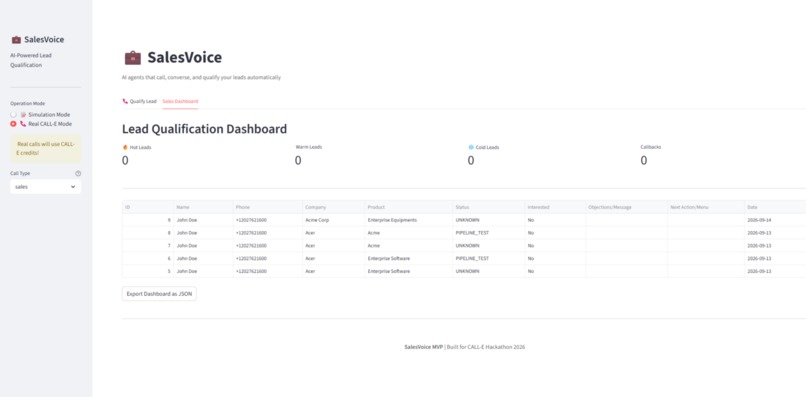
Task: Select the ID cell with value 7
Action: click(x=148, y=246)
